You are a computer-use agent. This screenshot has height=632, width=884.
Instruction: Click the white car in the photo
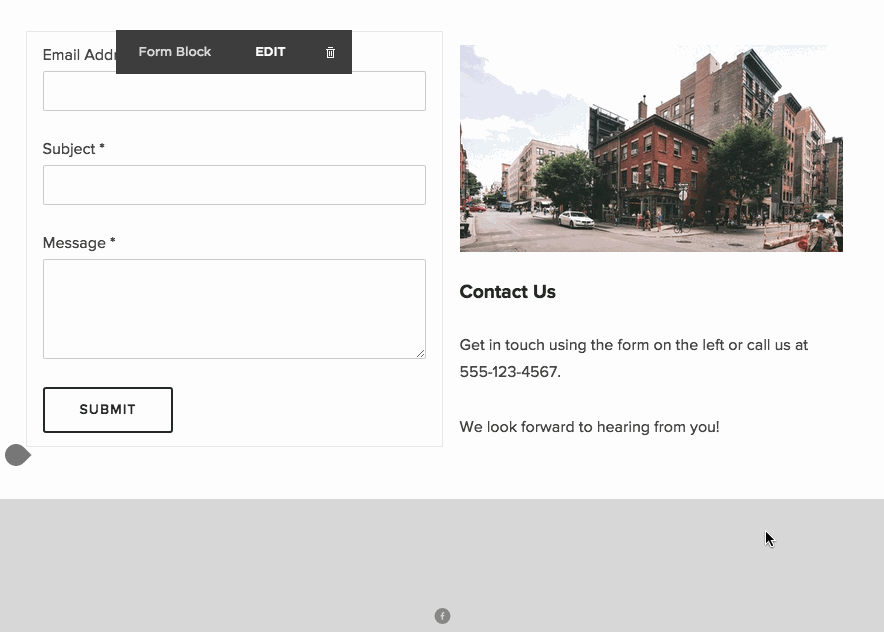click(576, 219)
